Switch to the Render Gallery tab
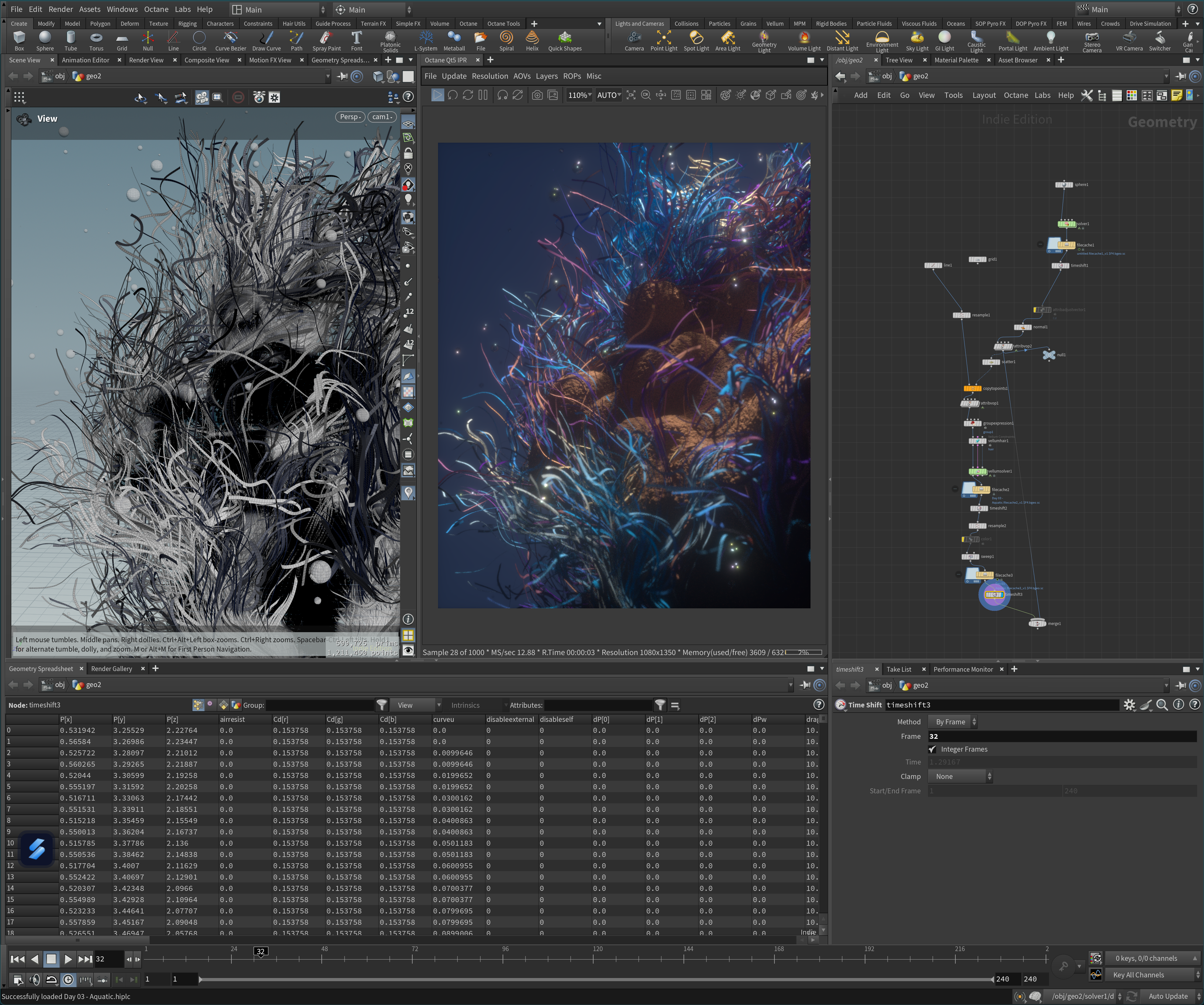Screen dimensions: 1204x1005 click(111, 669)
